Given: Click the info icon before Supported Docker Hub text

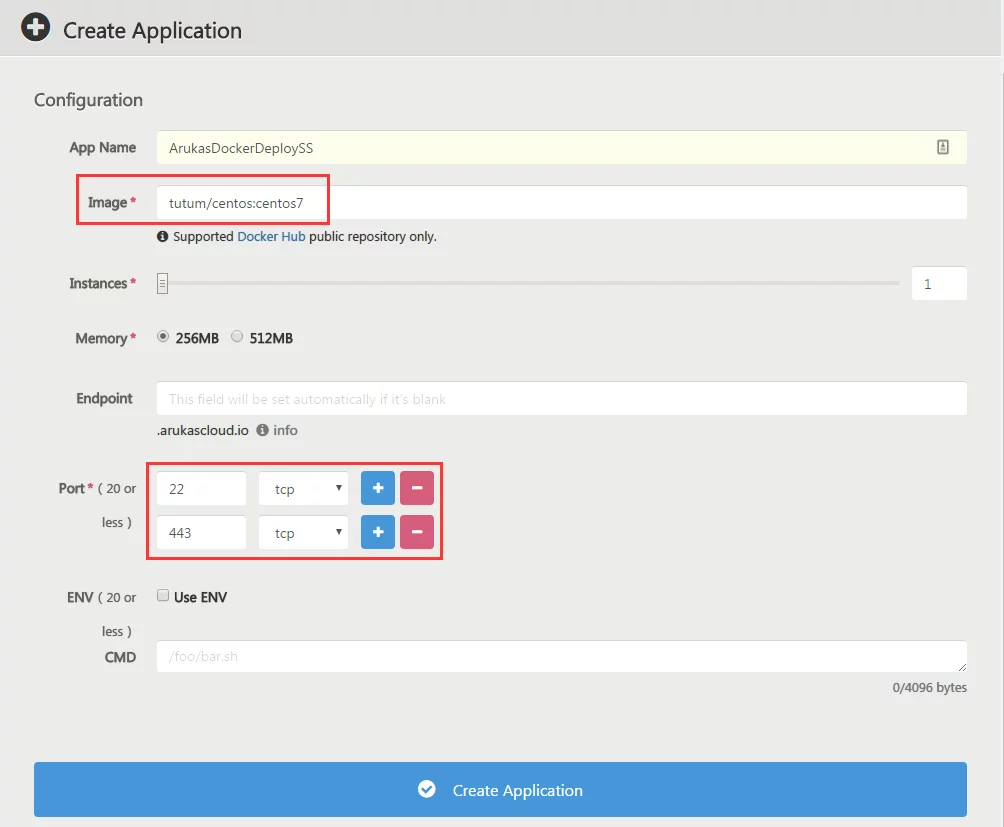Looking at the screenshot, I should pos(162,237).
